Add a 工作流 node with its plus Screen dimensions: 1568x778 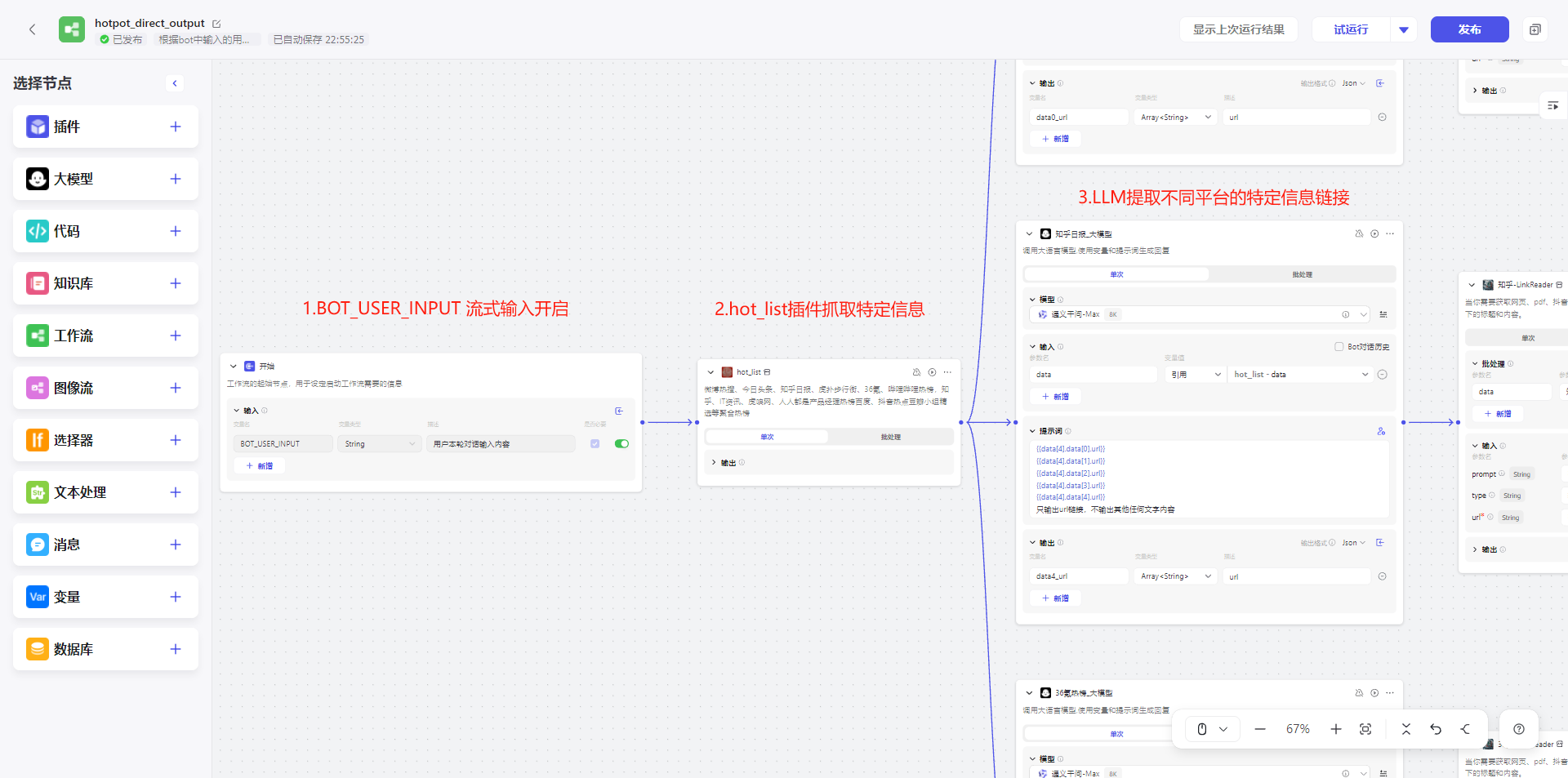176,336
